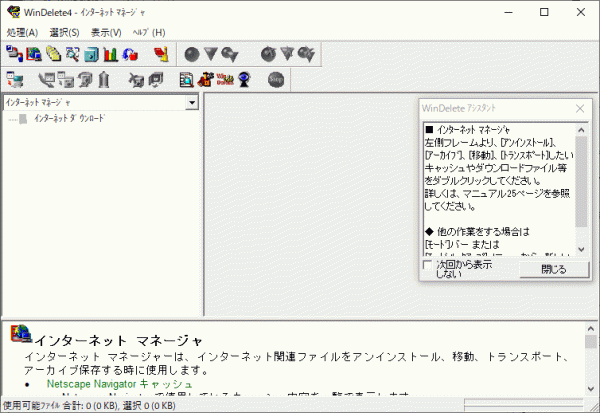Screen dimensions: 600x413
Task: Click the trash can icon in second toolbar row
Action: [x=103, y=79]
